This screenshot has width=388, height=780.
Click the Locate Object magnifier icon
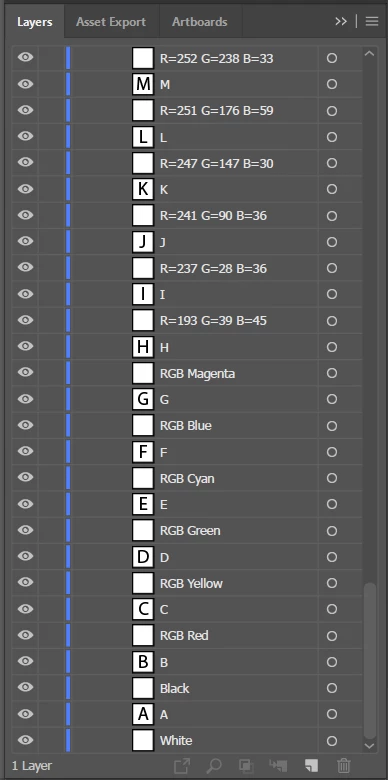click(x=213, y=766)
